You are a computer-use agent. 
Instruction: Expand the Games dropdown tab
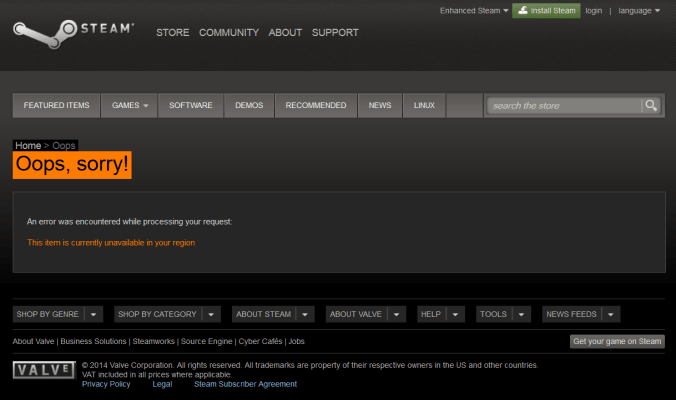click(130, 105)
